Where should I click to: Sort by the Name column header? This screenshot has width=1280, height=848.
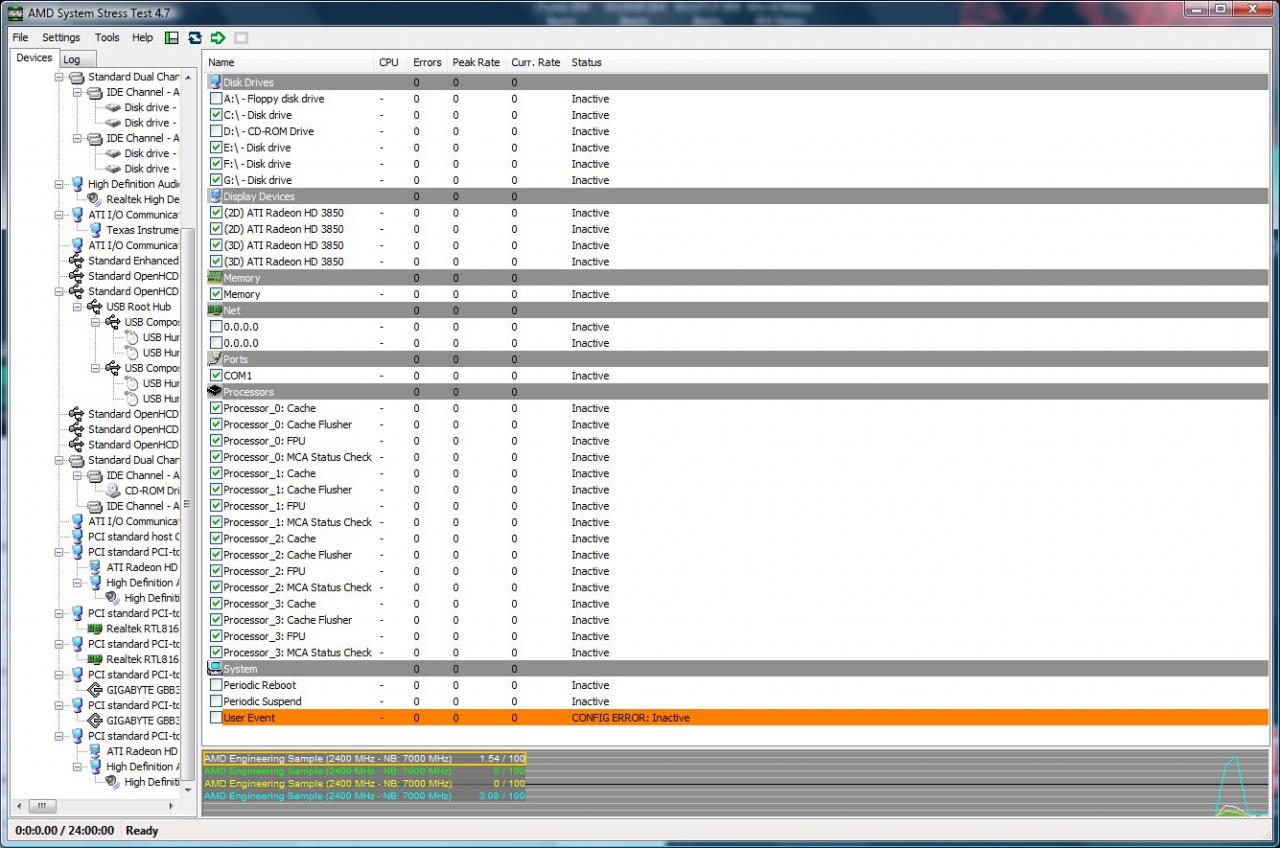click(x=288, y=62)
